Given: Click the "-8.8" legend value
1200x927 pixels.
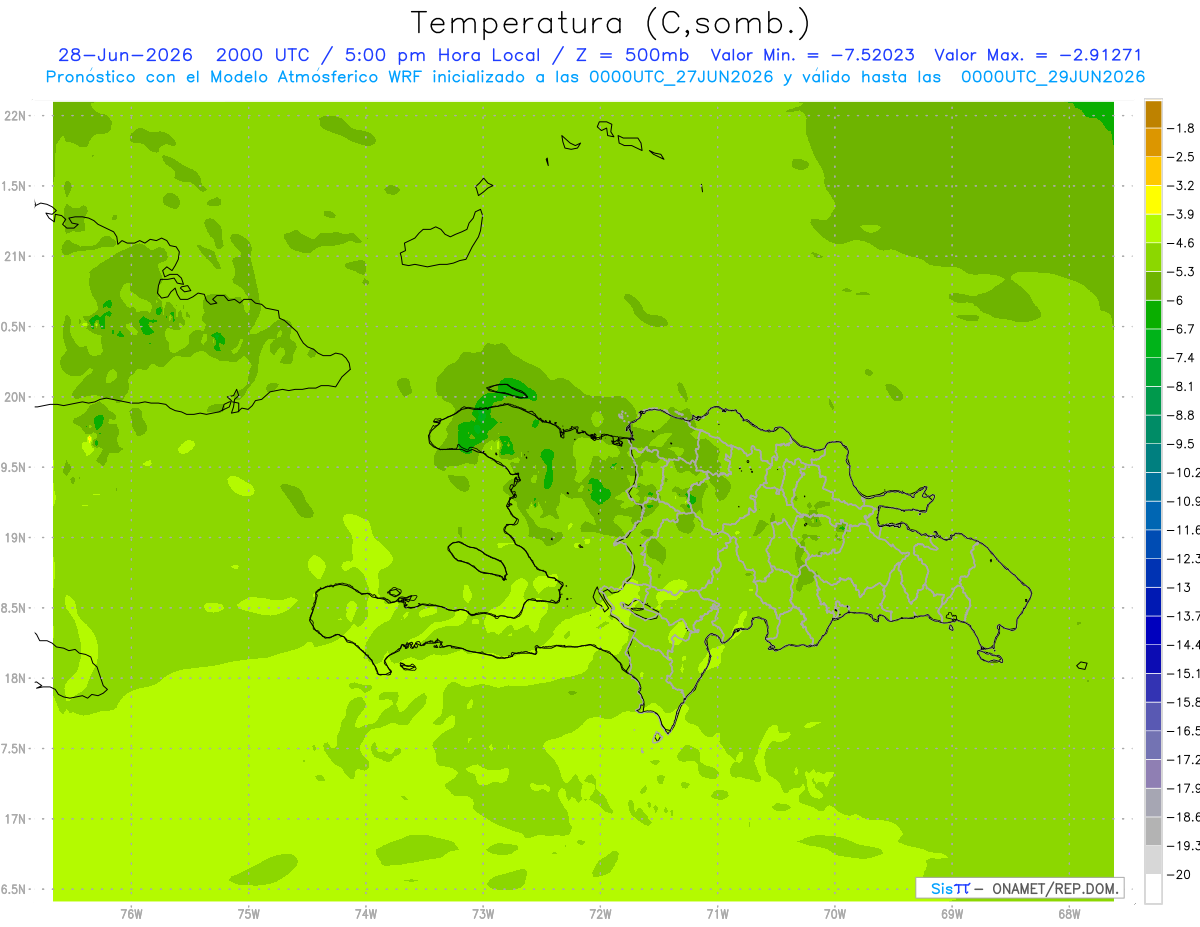Looking at the screenshot, I should click(1183, 415).
